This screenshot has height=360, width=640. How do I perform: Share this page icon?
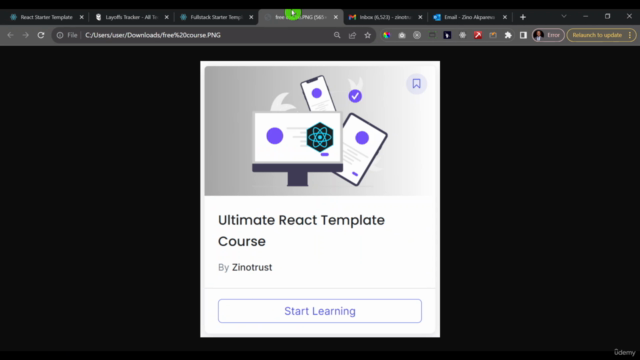tap(352, 35)
